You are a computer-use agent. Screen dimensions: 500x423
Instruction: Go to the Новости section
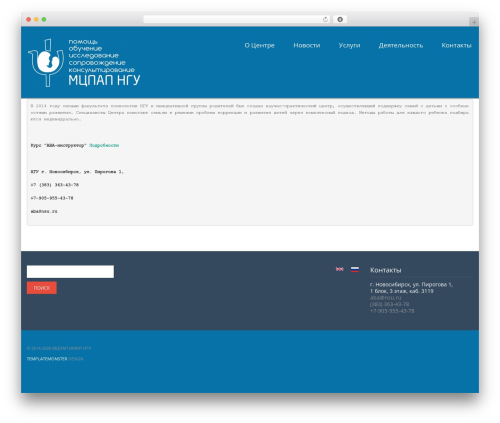coord(307,45)
